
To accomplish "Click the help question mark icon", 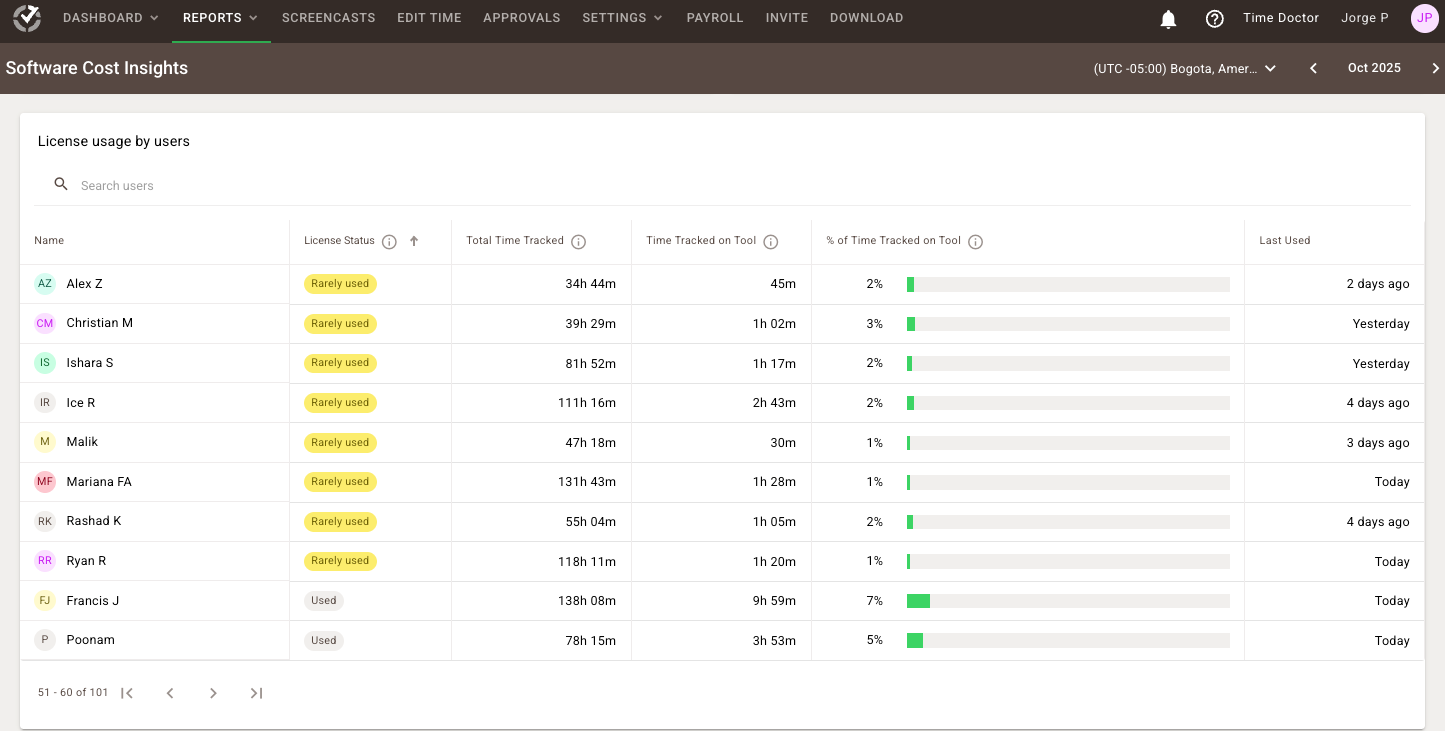I will pyautogui.click(x=1215, y=19).
